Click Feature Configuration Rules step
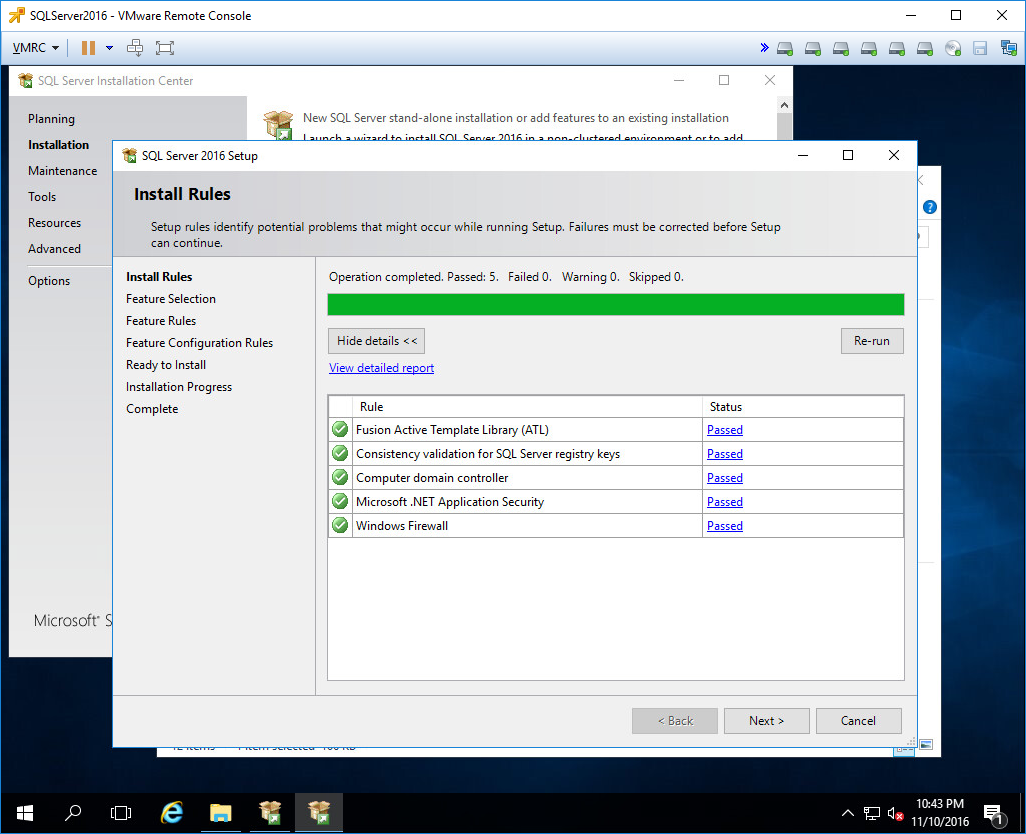This screenshot has height=834, width=1026. coord(200,343)
